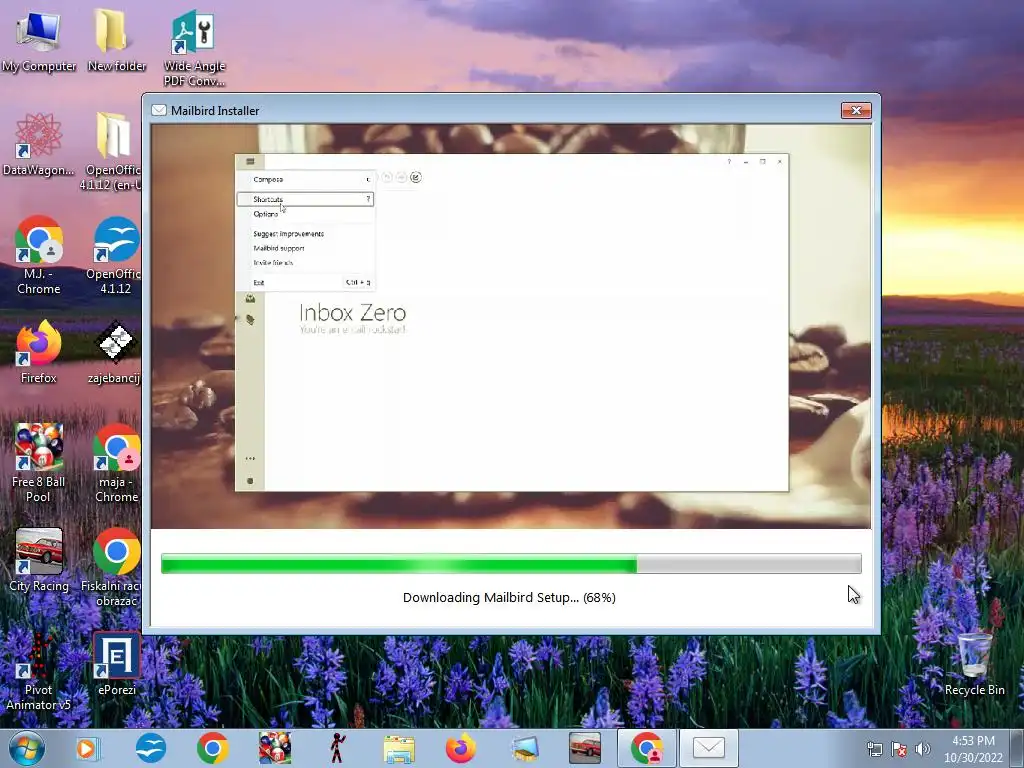
Task: Open the Action Center flag tray icon
Action: point(899,750)
